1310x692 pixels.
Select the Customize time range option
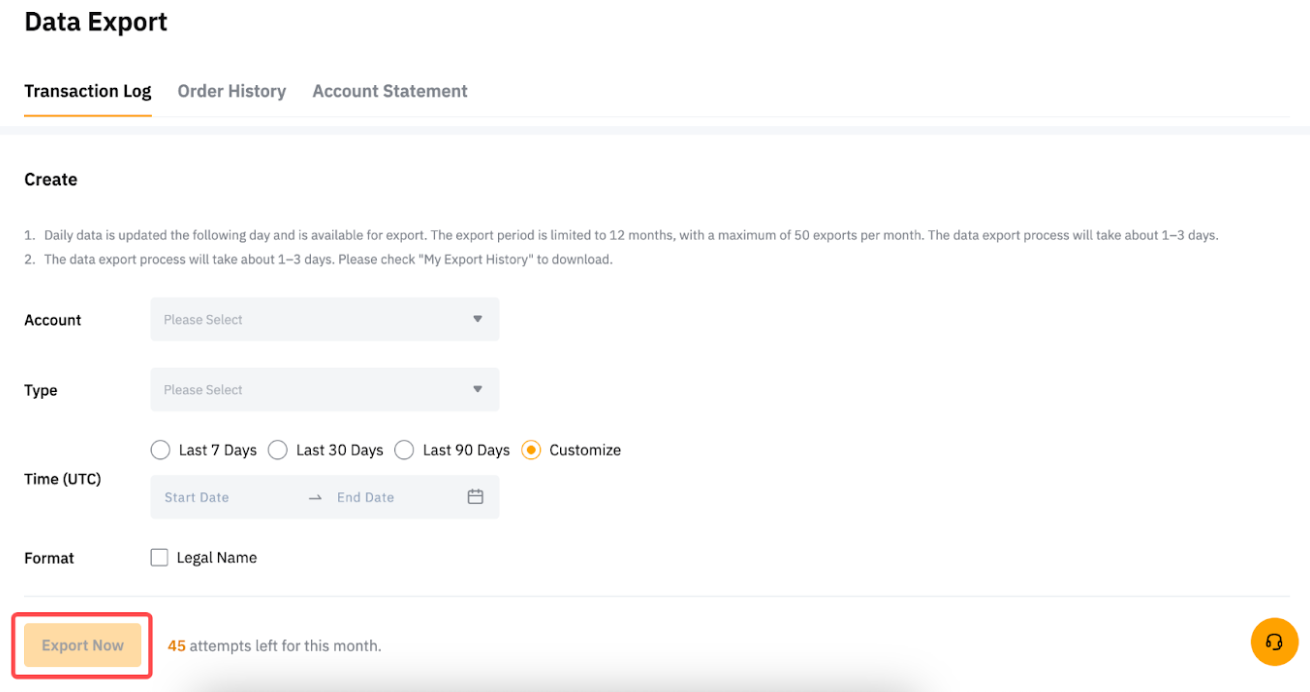pyautogui.click(x=531, y=450)
